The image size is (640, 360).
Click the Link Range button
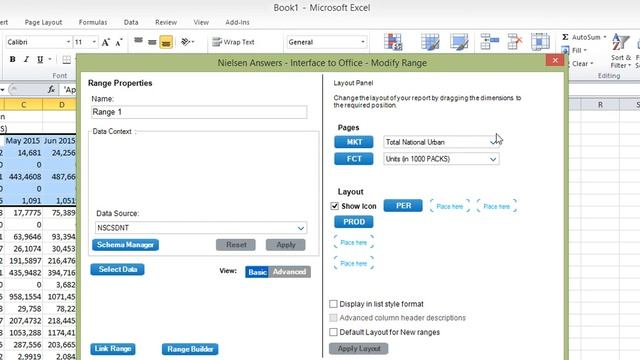tap(113, 349)
